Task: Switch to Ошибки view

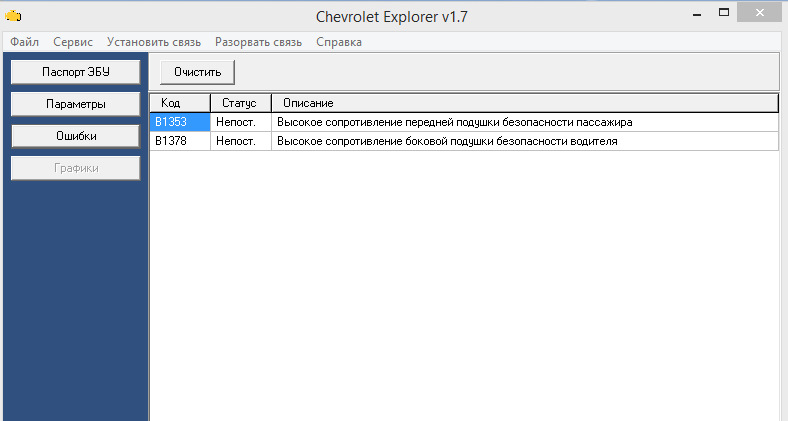Action: pyautogui.click(x=76, y=136)
